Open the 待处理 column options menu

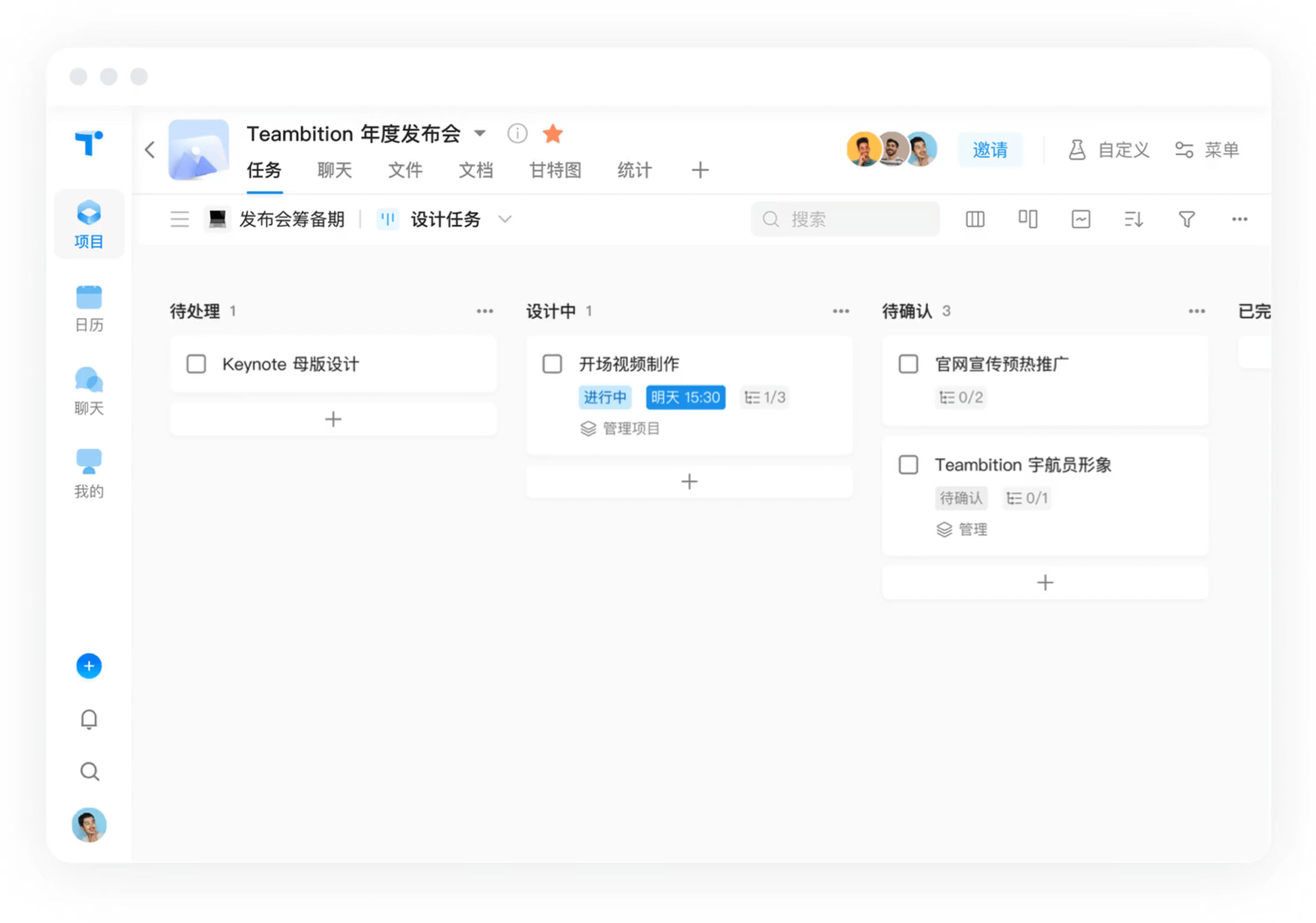(485, 310)
